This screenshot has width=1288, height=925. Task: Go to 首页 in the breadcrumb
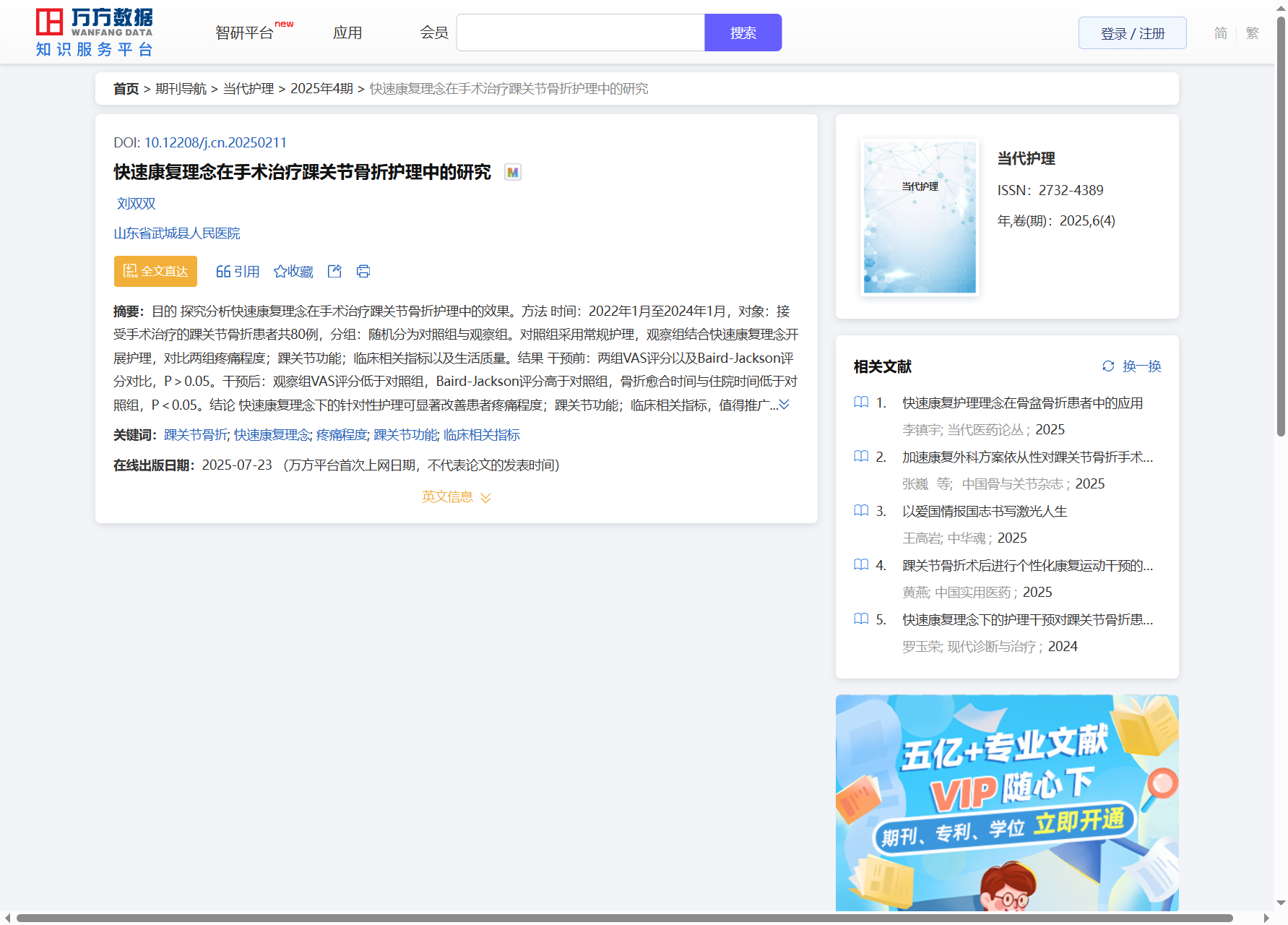126,89
